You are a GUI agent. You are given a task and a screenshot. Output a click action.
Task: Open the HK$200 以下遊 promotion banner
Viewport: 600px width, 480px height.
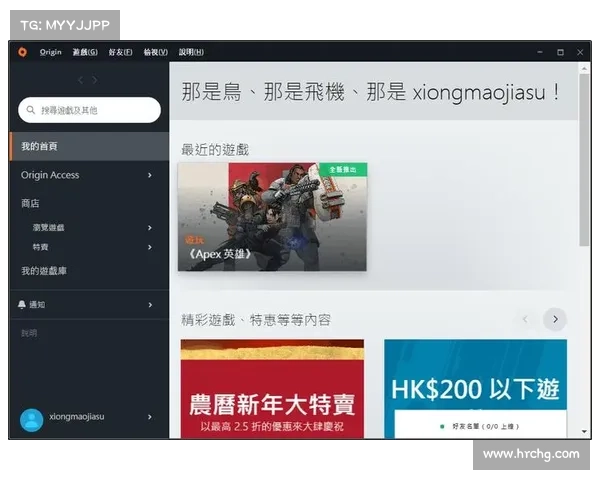point(475,375)
